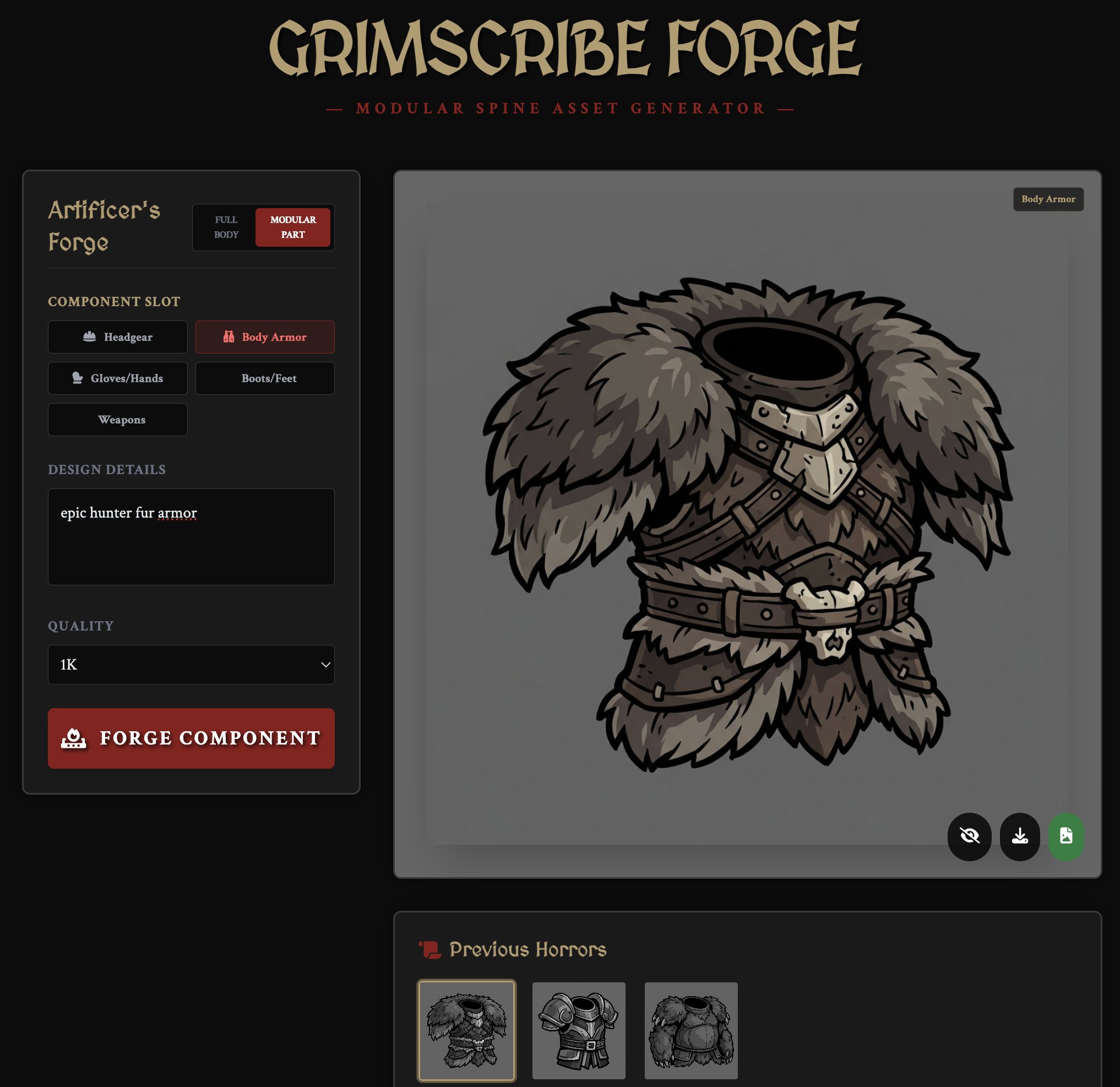The image size is (1120, 1087).
Task: Click into the Design Details text area
Action: 191,536
